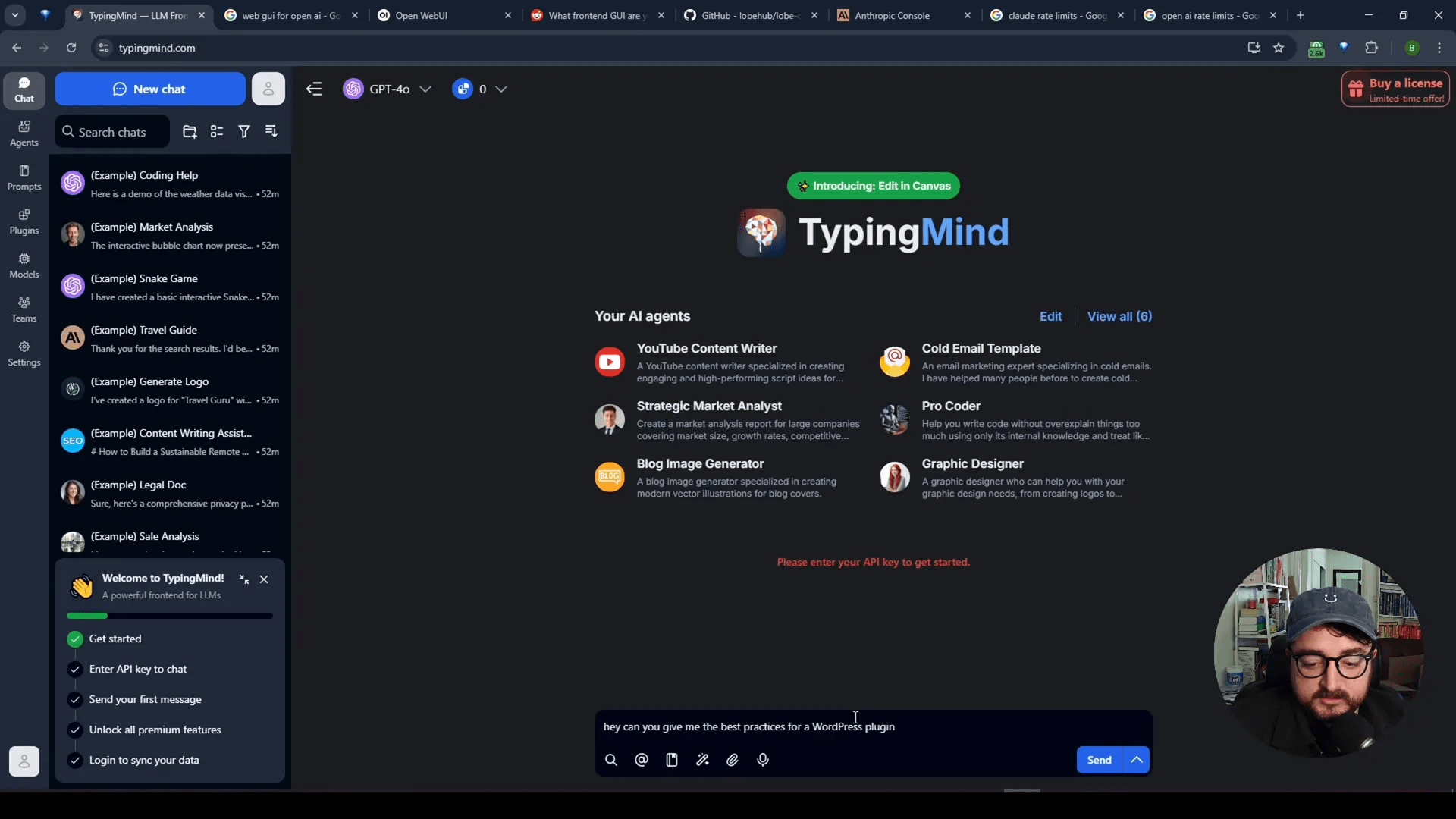Click the filter chats icon
1456x819 pixels.
245,131
